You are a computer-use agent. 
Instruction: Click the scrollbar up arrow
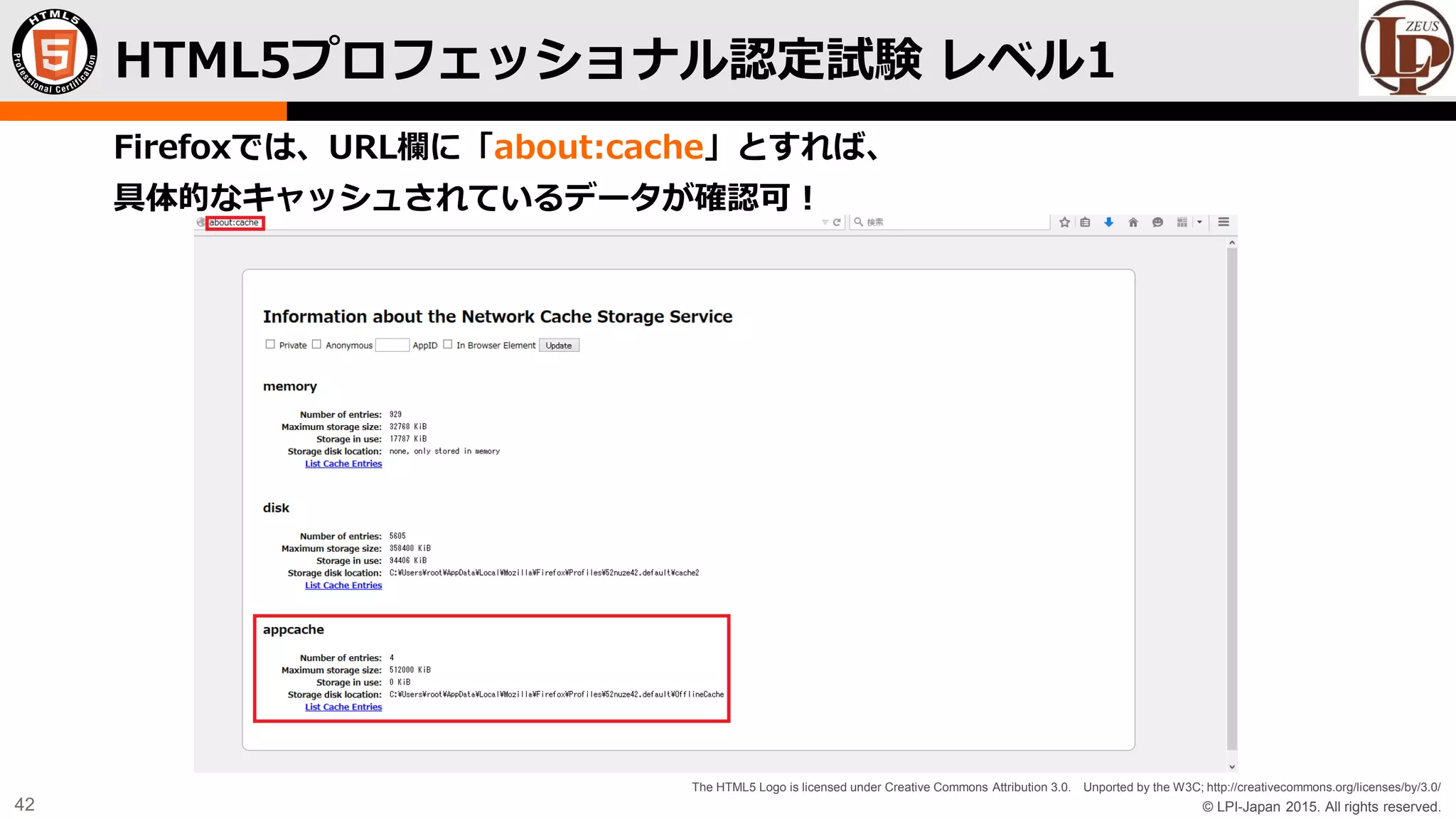[1232, 243]
